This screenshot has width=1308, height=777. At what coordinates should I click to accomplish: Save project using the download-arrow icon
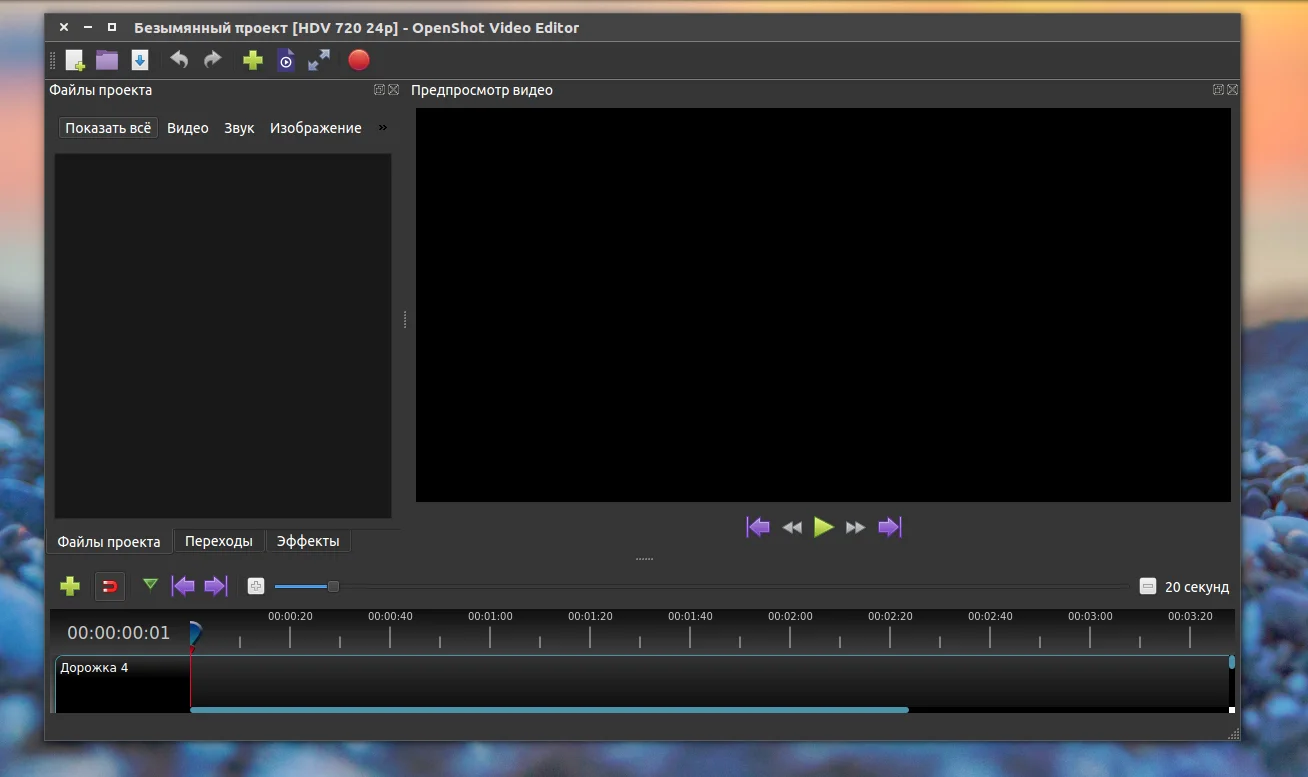click(140, 60)
